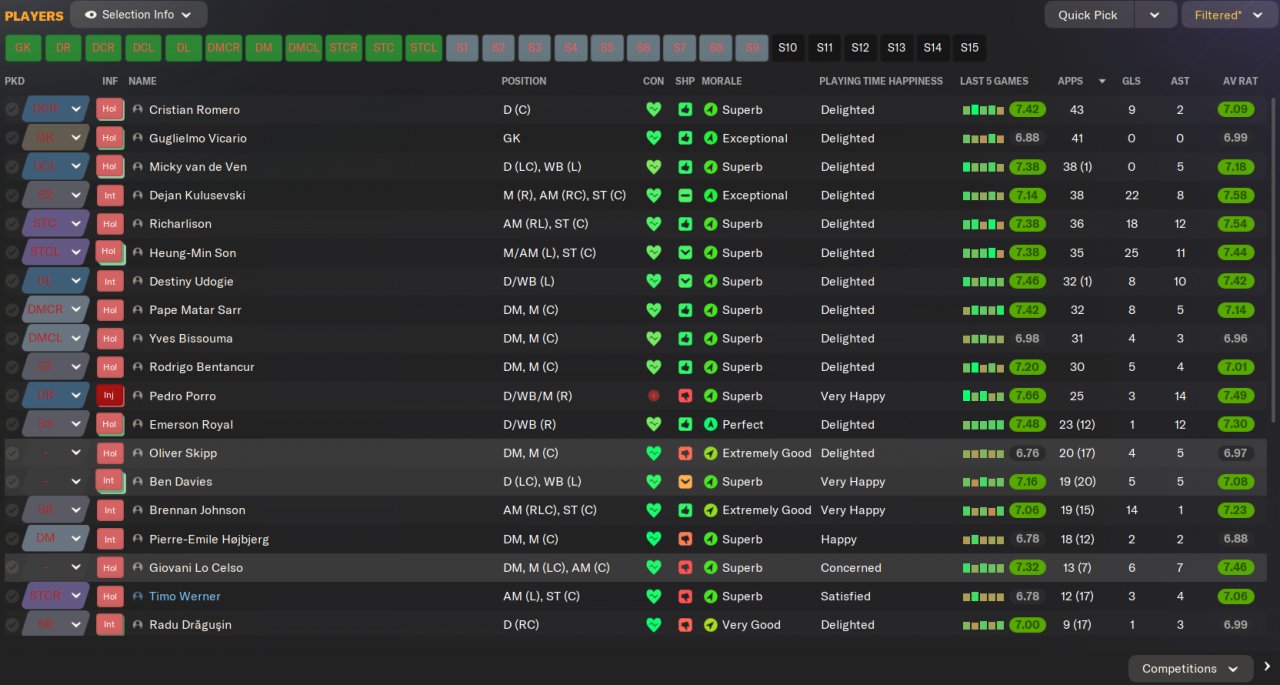
Task: Click Oliver Skipp's red sharpness icon
Action: tap(685, 453)
